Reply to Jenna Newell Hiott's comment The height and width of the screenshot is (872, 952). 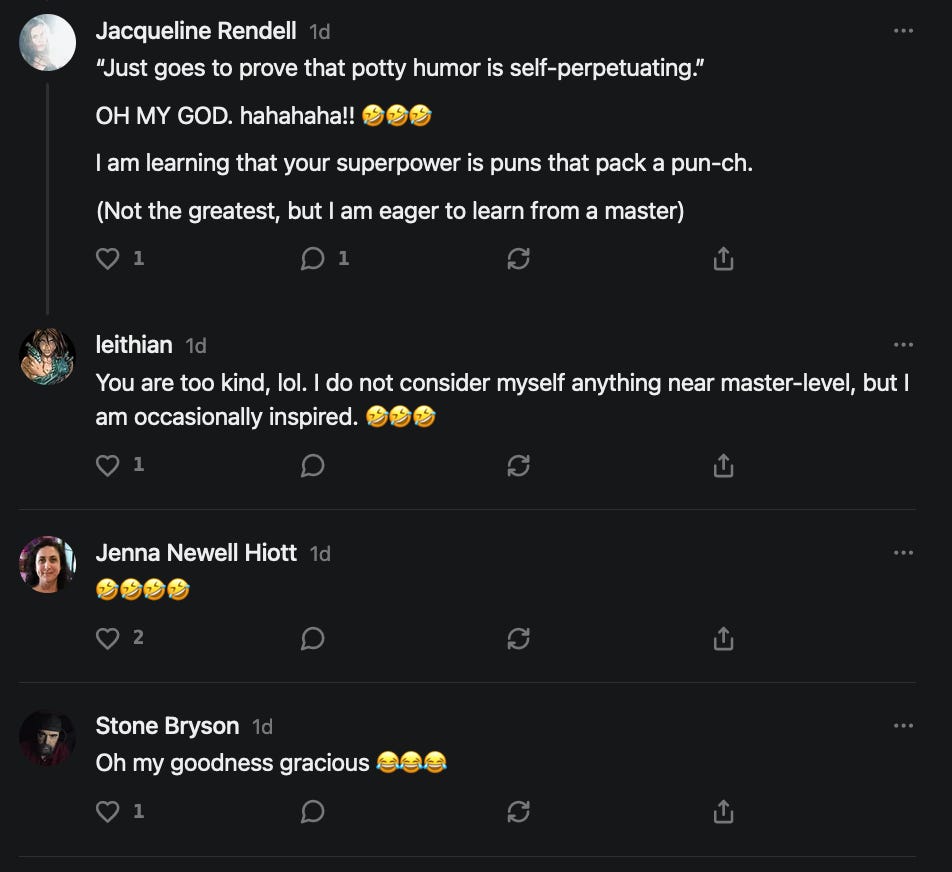click(313, 639)
